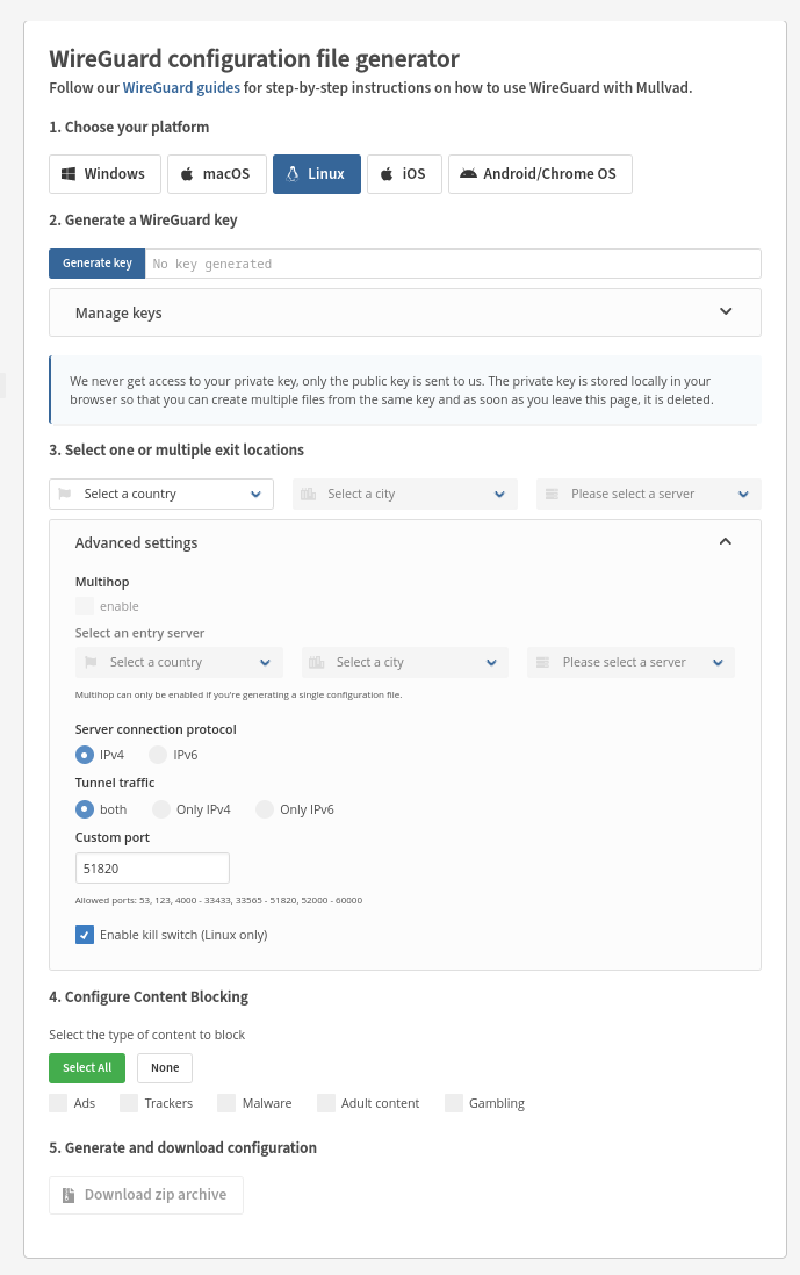The image size is (800, 1275).
Task: Click the Generate key button
Action: point(96,263)
